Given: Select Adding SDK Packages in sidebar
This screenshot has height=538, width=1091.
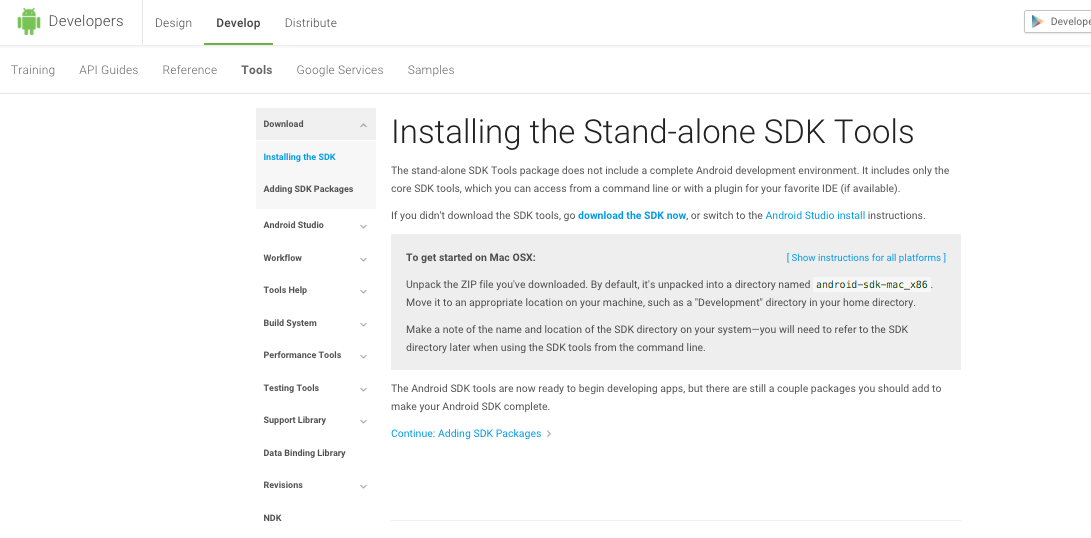Looking at the screenshot, I should [308, 189].
